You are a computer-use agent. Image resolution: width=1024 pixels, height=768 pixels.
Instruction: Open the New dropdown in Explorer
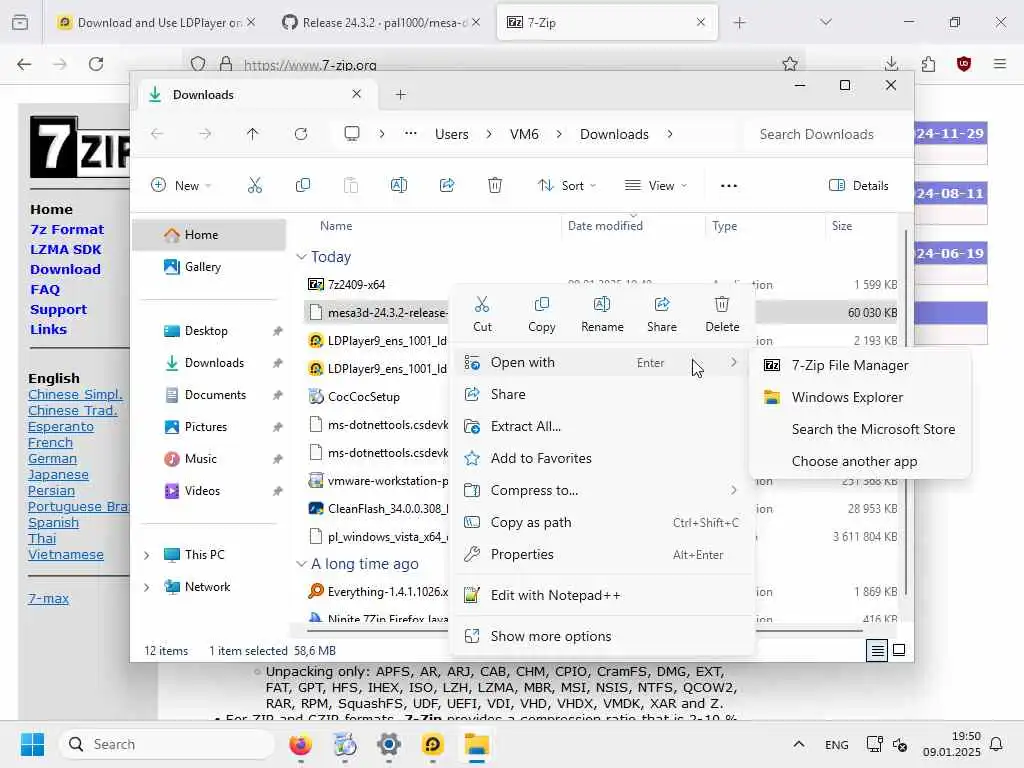coord(181,185)
